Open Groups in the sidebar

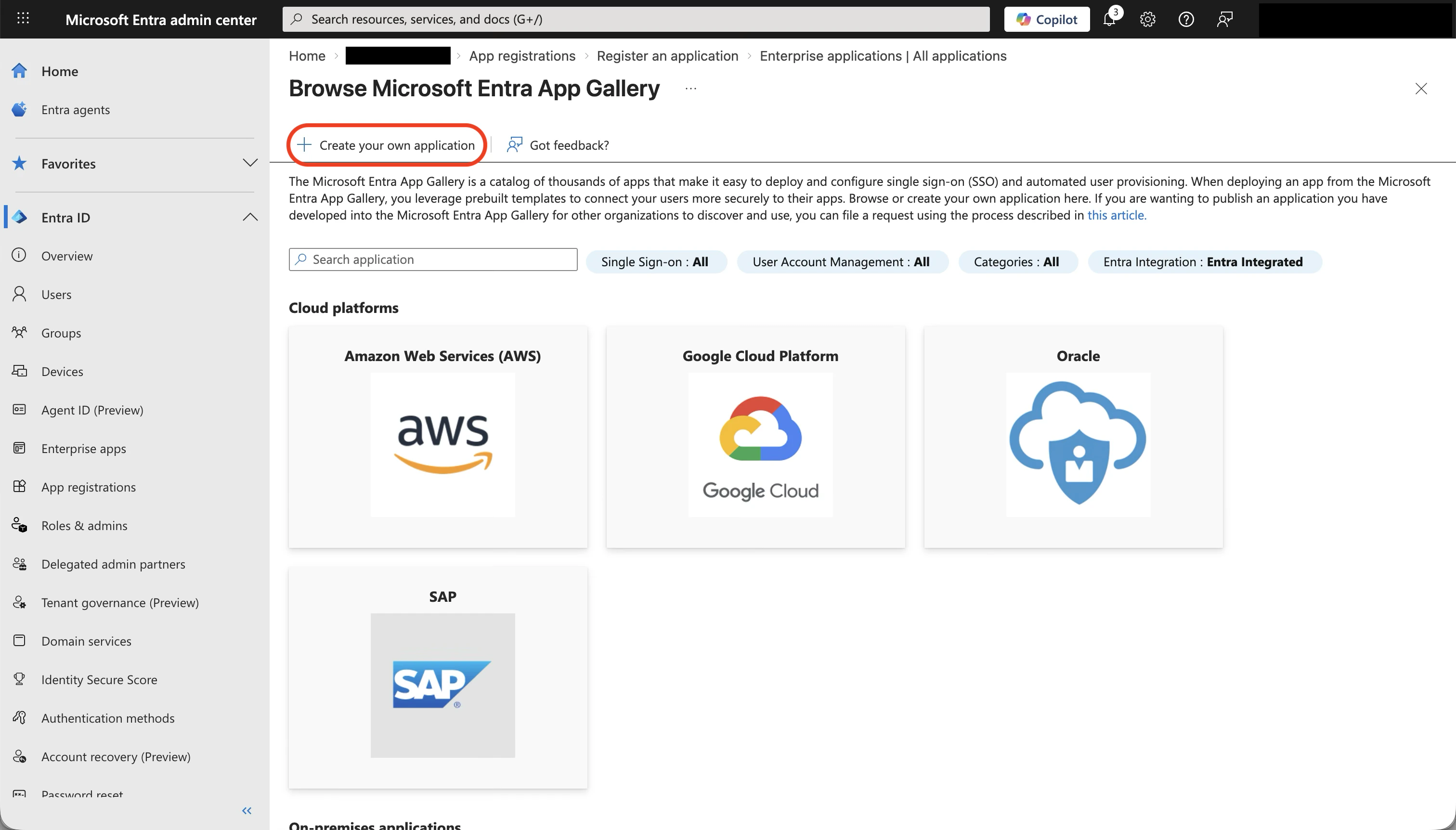[61, 333]
